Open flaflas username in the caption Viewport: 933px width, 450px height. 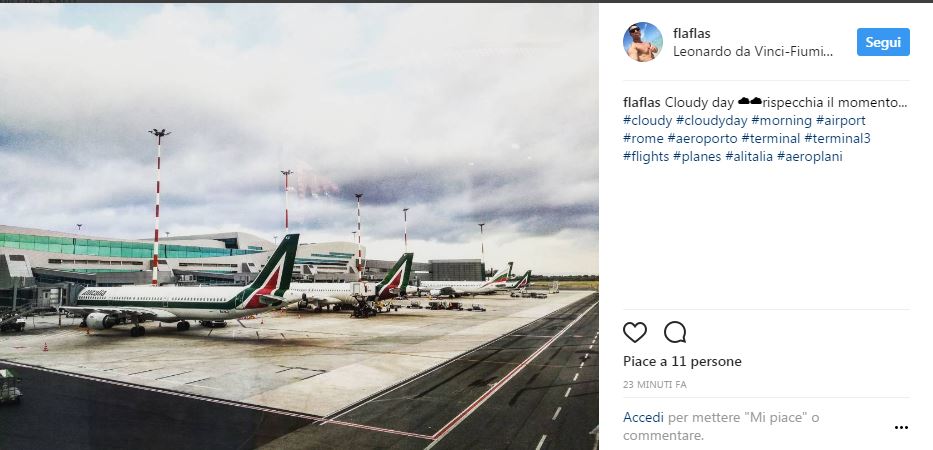641,102
